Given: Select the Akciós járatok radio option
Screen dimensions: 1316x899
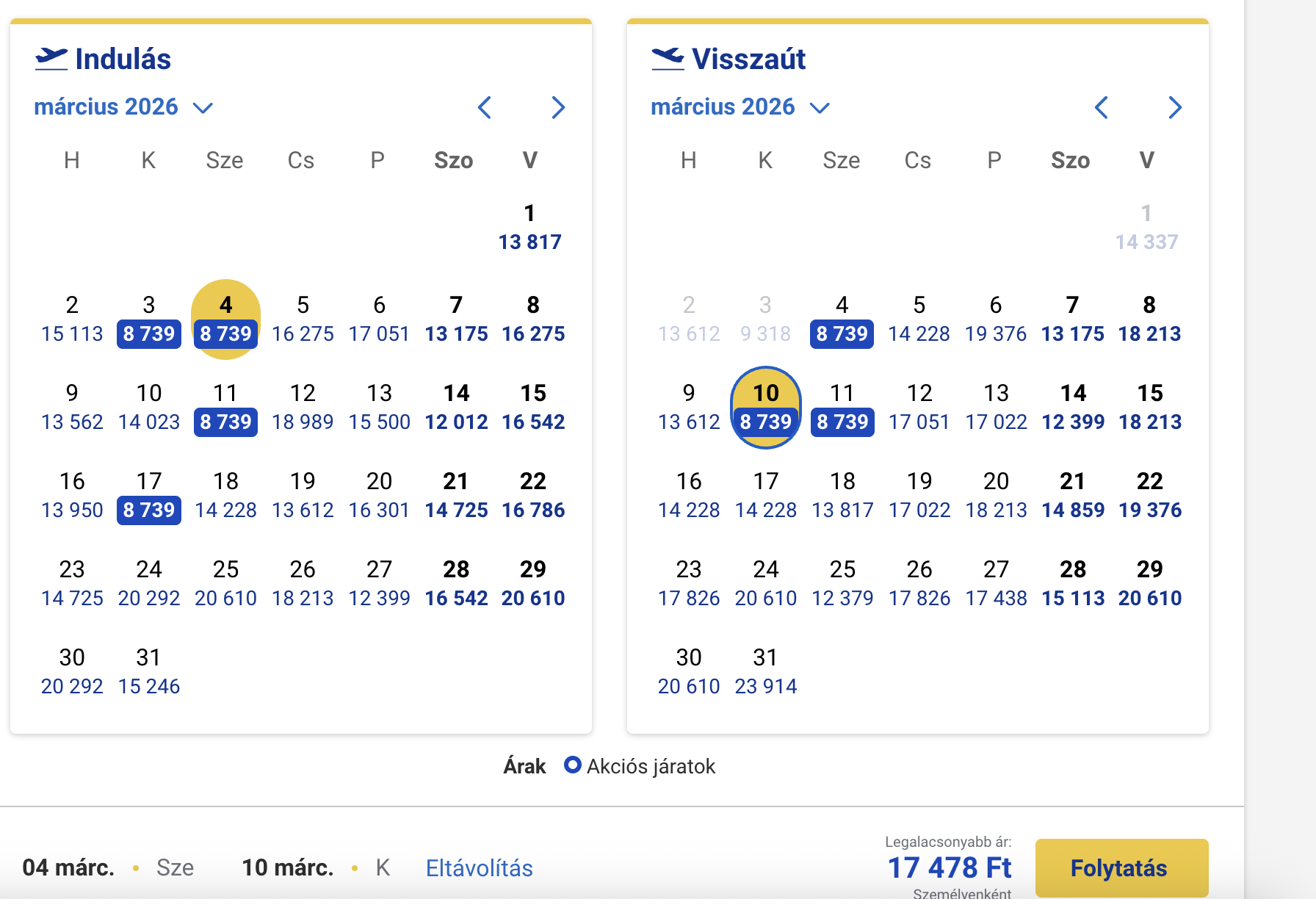Looking at the screenshot, I should coord(572,766).
